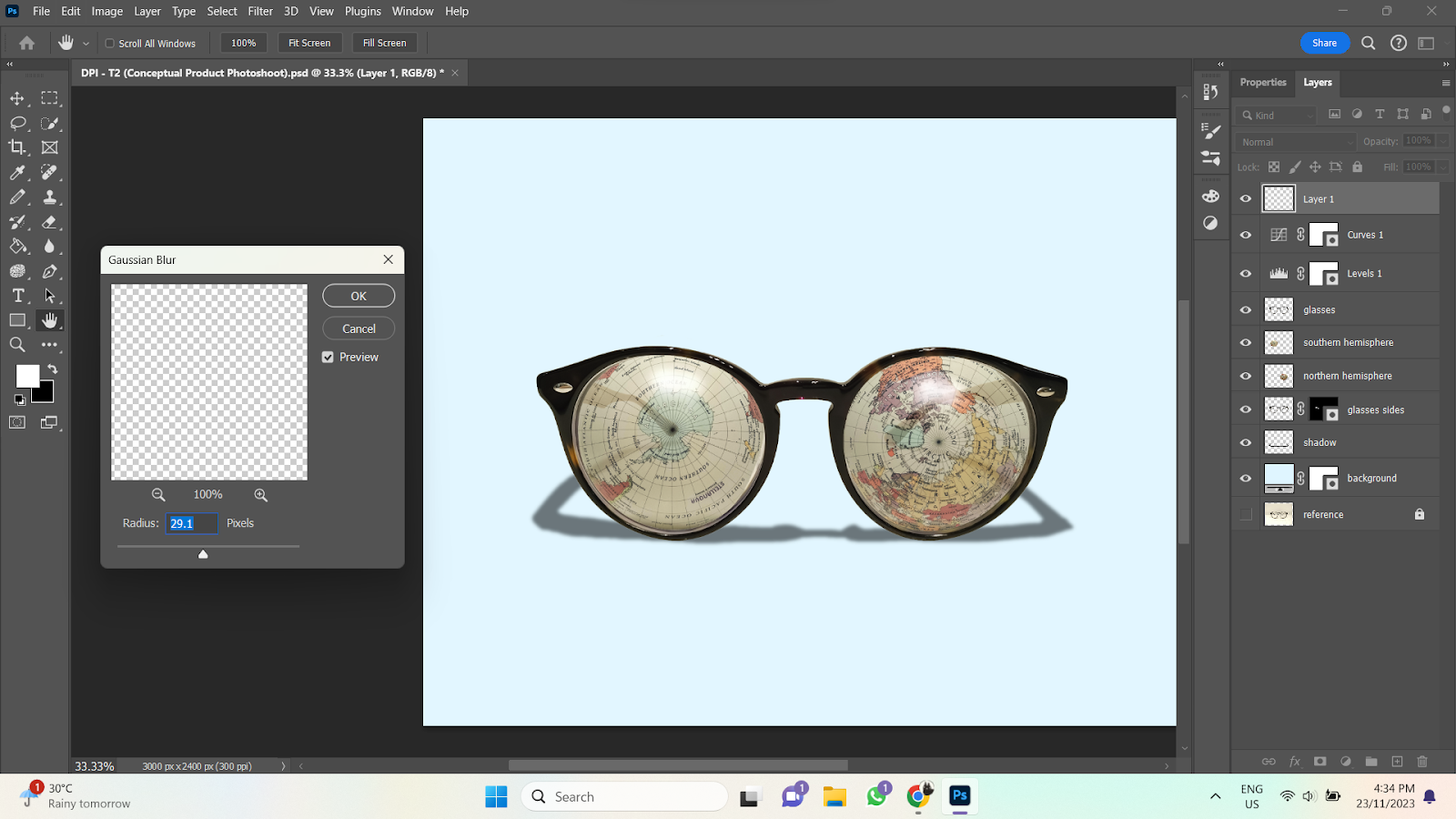Hide the shadow layer
Screen dimensions: 1456x819
1246,442
